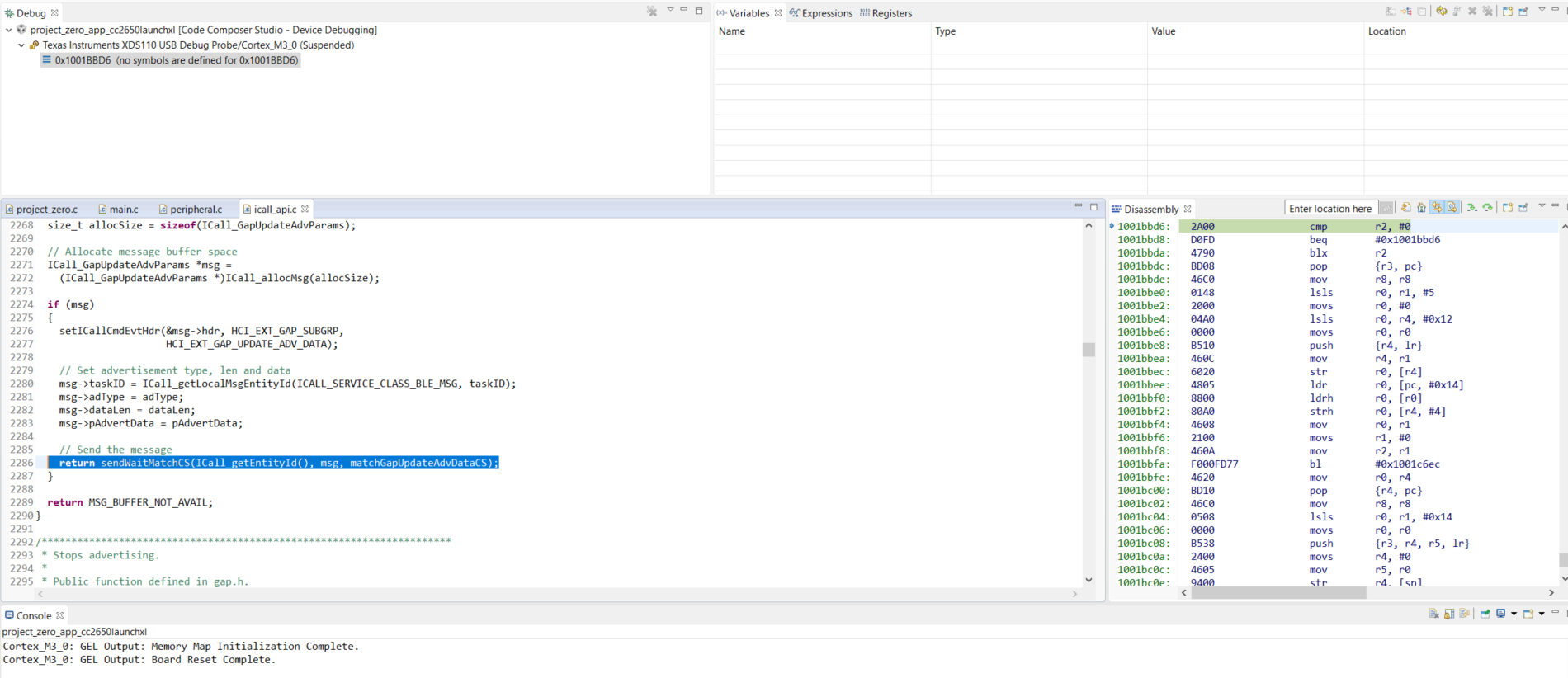Pin the Variables view to debug context
The width and height of the screenshot is (1568, 678).
(x=1523, y=12)
